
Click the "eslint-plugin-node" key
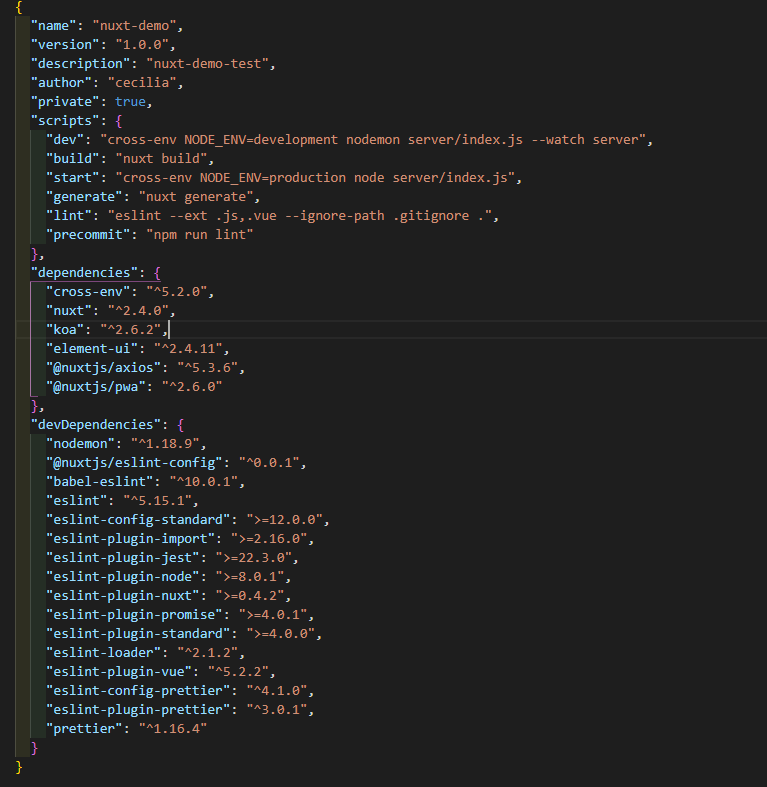[x=123, y=577]
